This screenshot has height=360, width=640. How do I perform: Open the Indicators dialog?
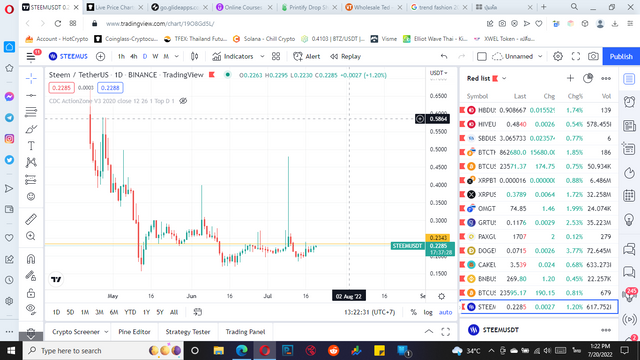pos(233,56)
